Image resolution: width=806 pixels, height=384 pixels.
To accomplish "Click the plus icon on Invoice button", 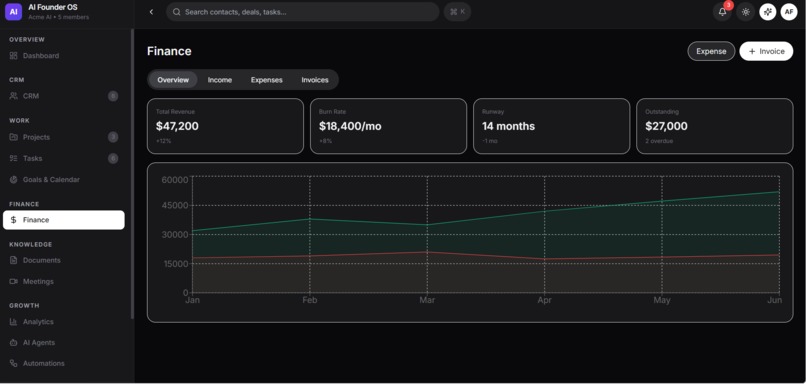I will coord(752,51).
